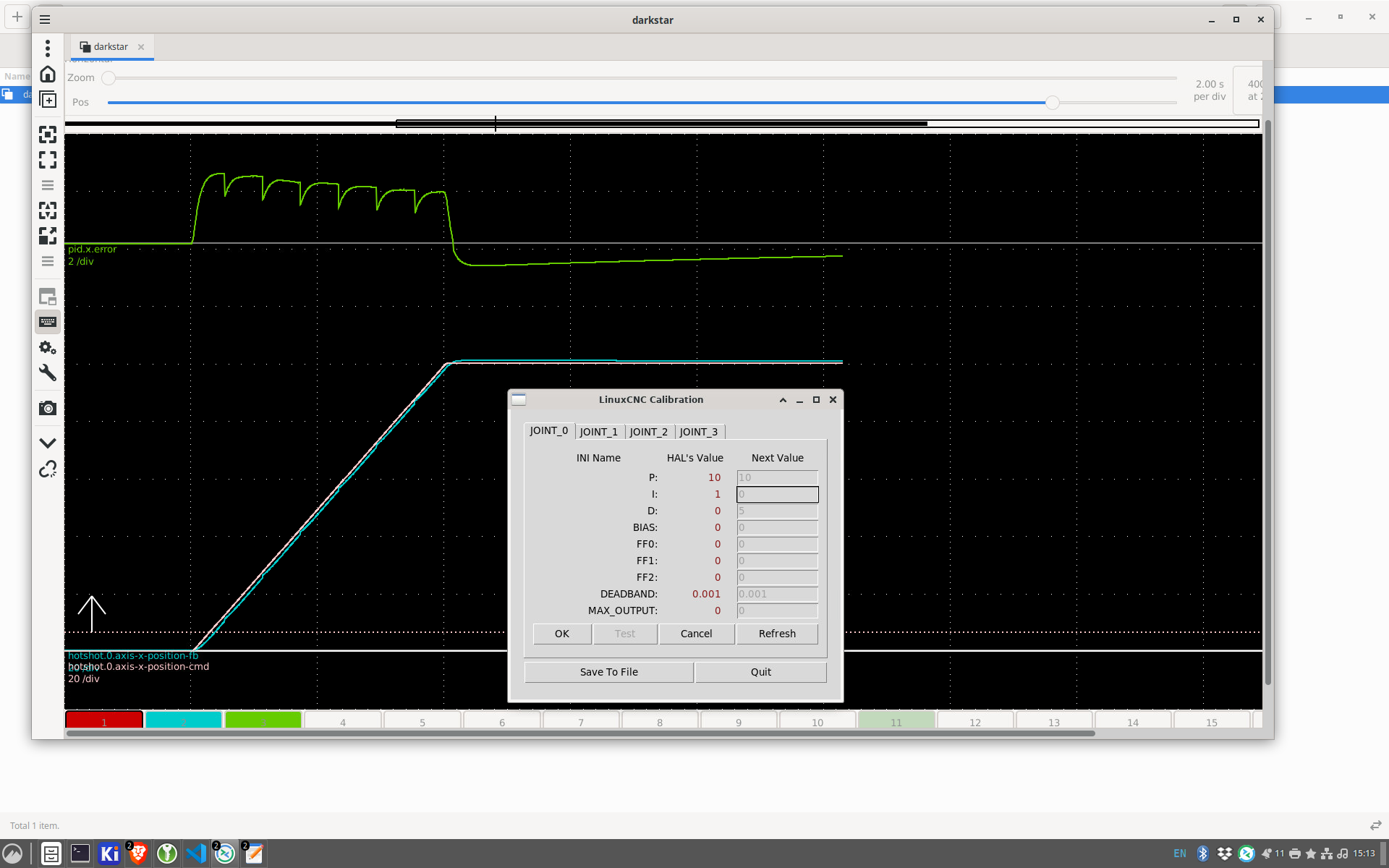The width and height of the screenshot is (1389, 868).
Task: Open the KiCad icon in taskbar
Action: click(109, 854)
